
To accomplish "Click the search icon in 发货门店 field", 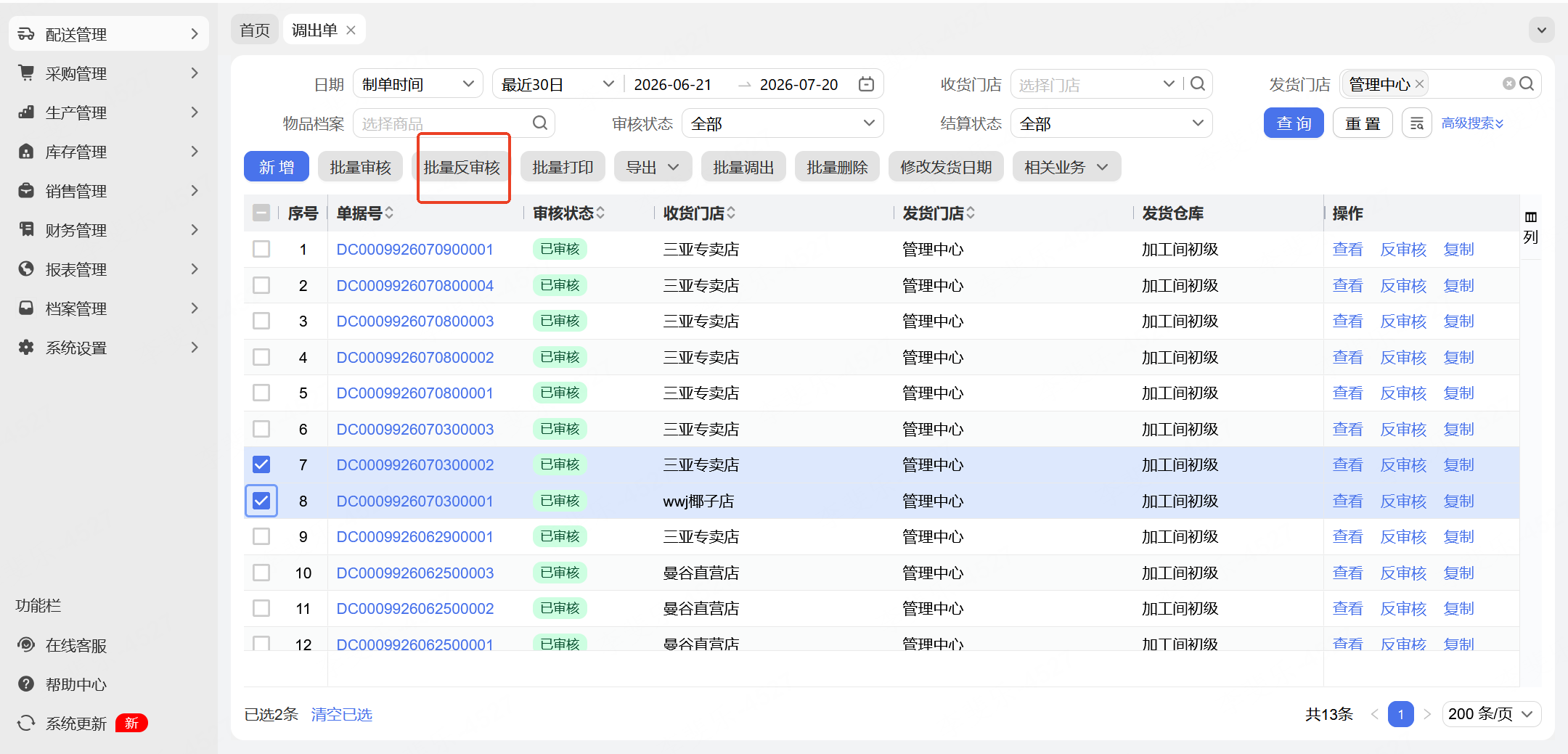I will [x=1527, y=84].
